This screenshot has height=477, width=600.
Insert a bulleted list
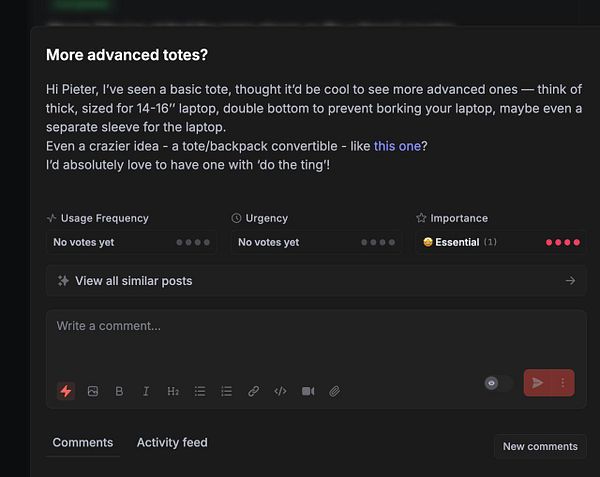click(x=200, y=391)
